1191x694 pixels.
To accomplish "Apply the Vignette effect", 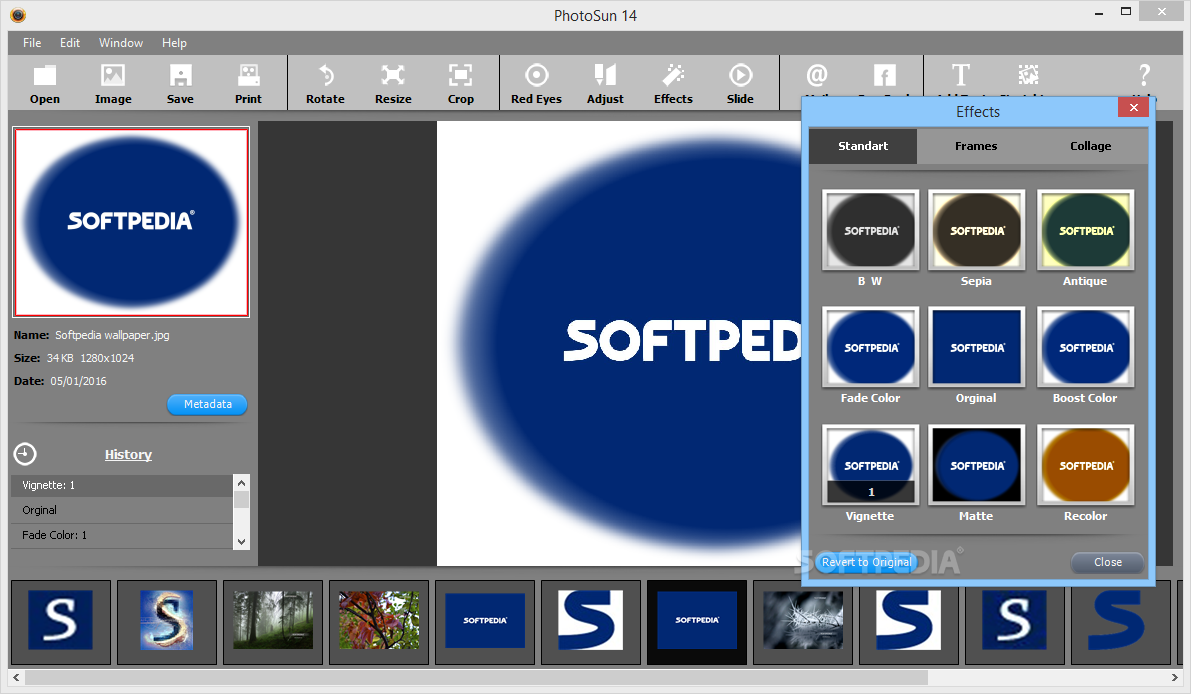I will [870, 465].
